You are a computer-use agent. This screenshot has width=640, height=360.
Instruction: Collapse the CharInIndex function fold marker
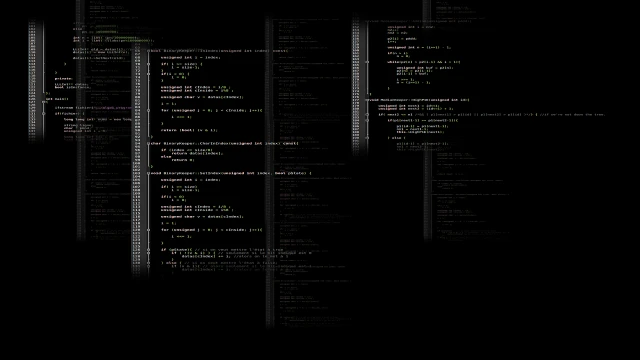click(x=148, y=144)
